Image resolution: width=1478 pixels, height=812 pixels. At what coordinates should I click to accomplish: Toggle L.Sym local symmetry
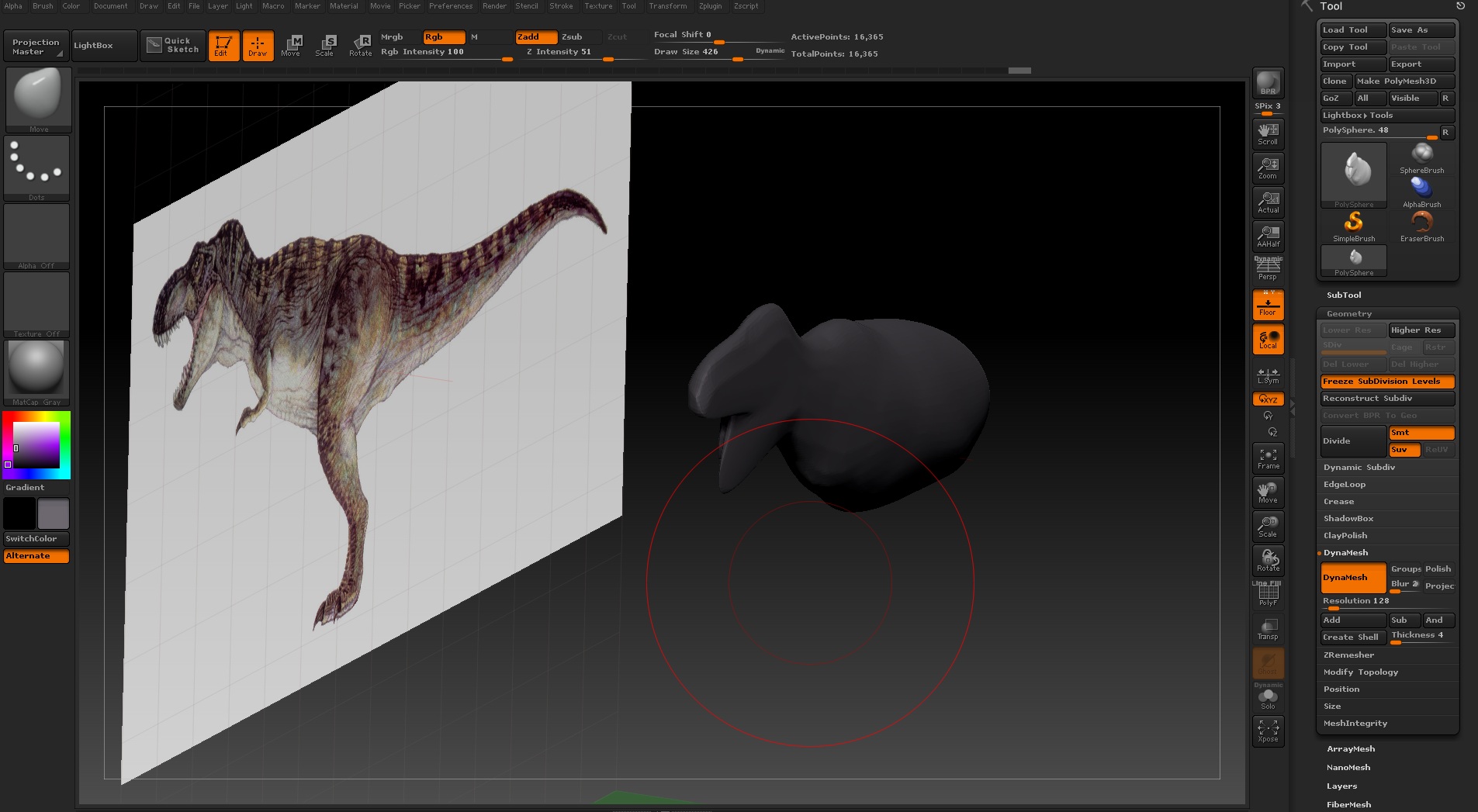click(1268, 375)
